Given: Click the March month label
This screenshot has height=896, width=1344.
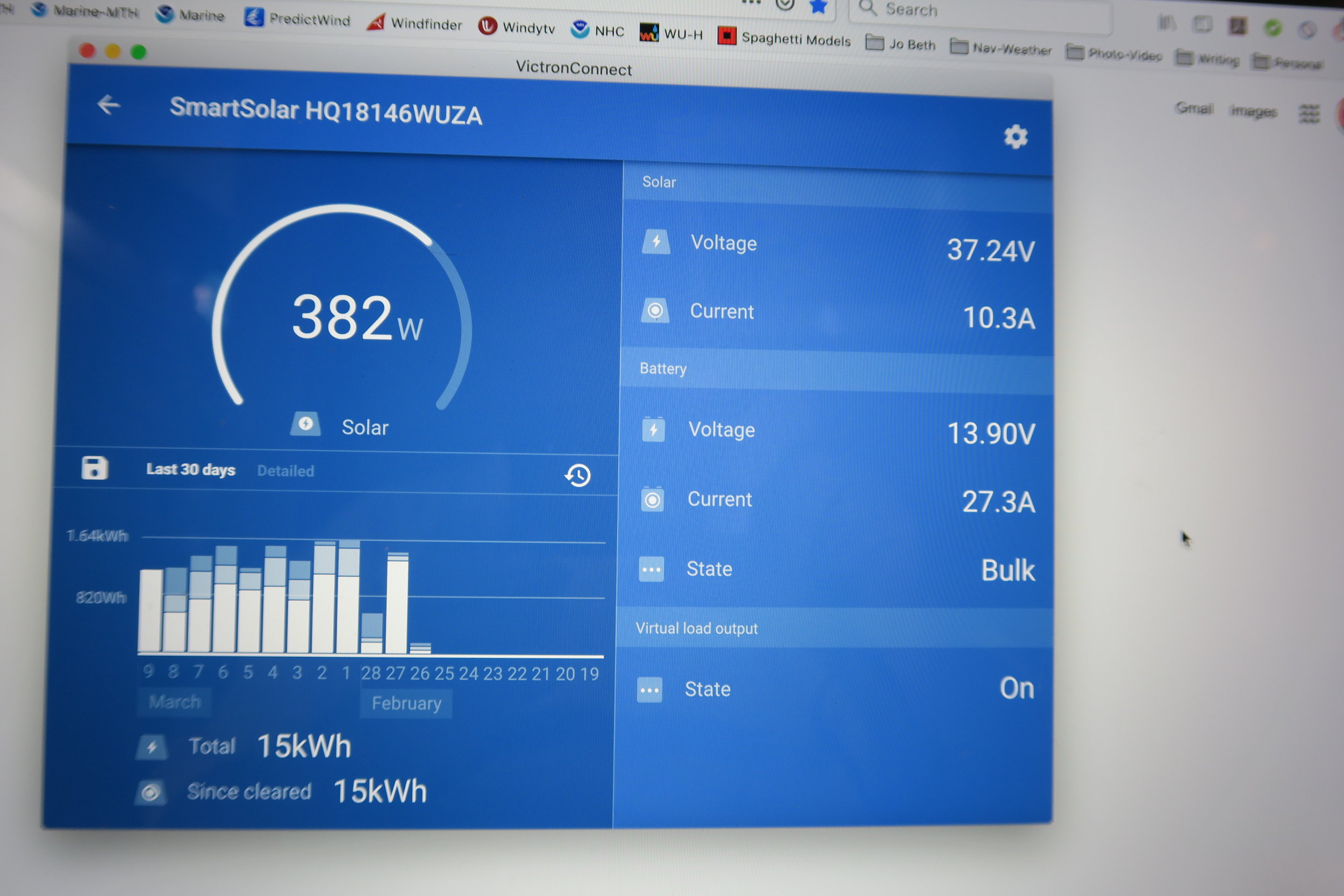Looking at the screenshot, I should coord(174,702).
